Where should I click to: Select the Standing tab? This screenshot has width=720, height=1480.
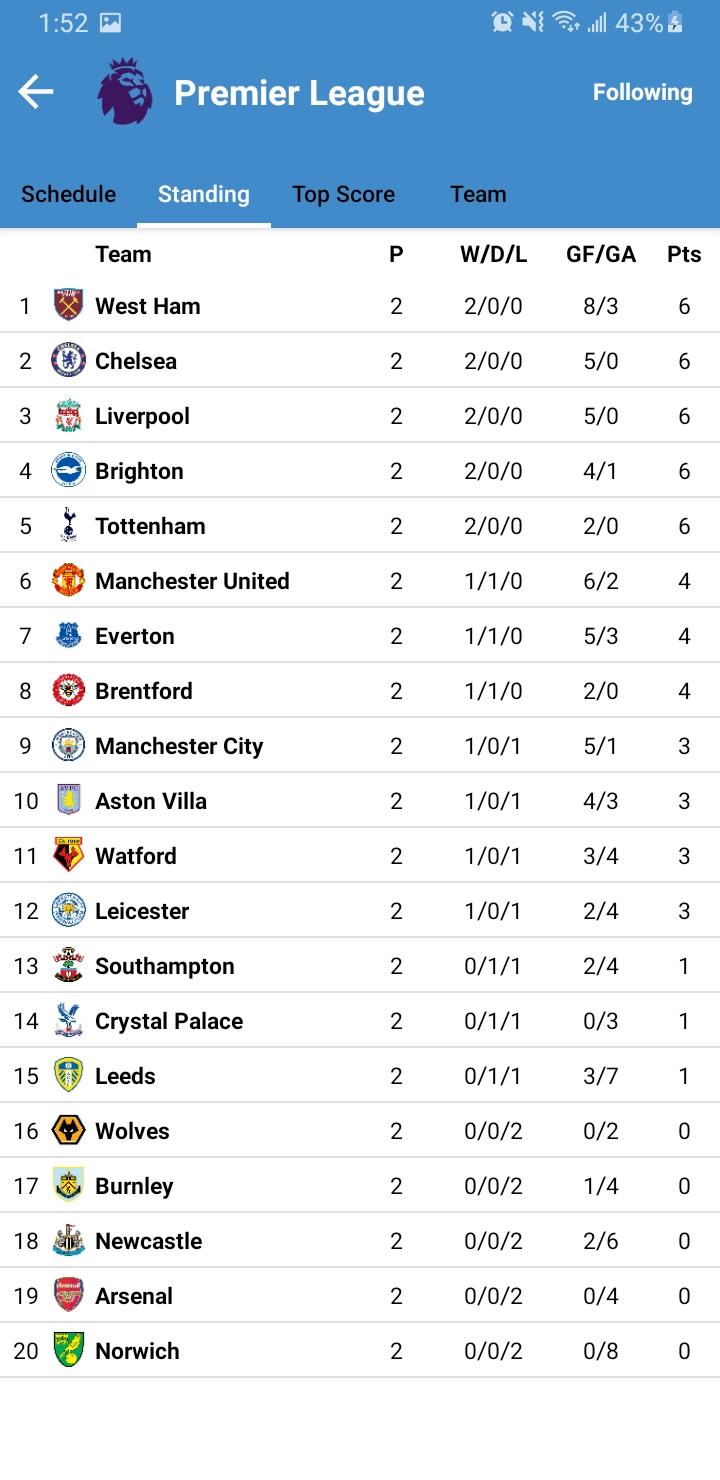click(203, 194)
